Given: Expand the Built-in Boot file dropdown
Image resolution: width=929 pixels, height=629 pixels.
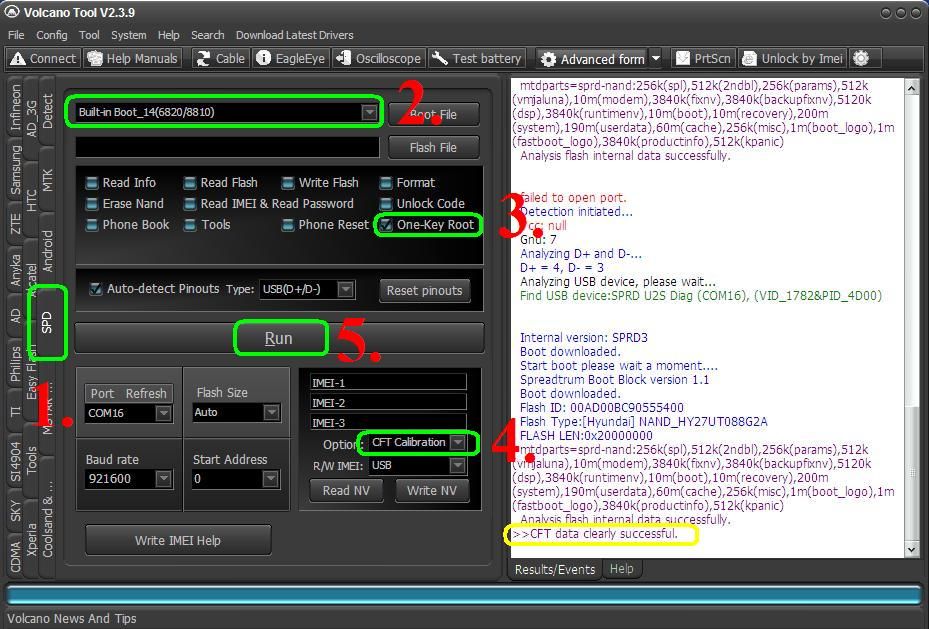Looking at the screenshot, I should tap(369, 113).
